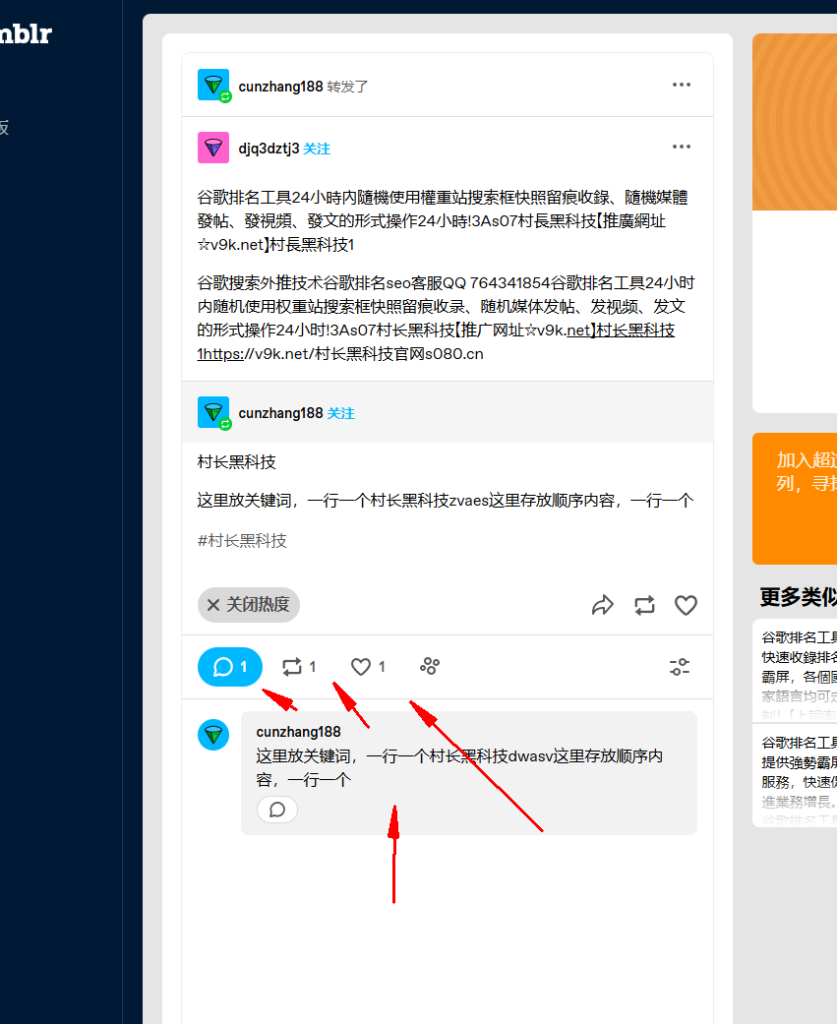This screenshot has height=1024, width=837.
Task: Like the post with the heart icon
Action: pyautogui.click(x=685, y=605)
